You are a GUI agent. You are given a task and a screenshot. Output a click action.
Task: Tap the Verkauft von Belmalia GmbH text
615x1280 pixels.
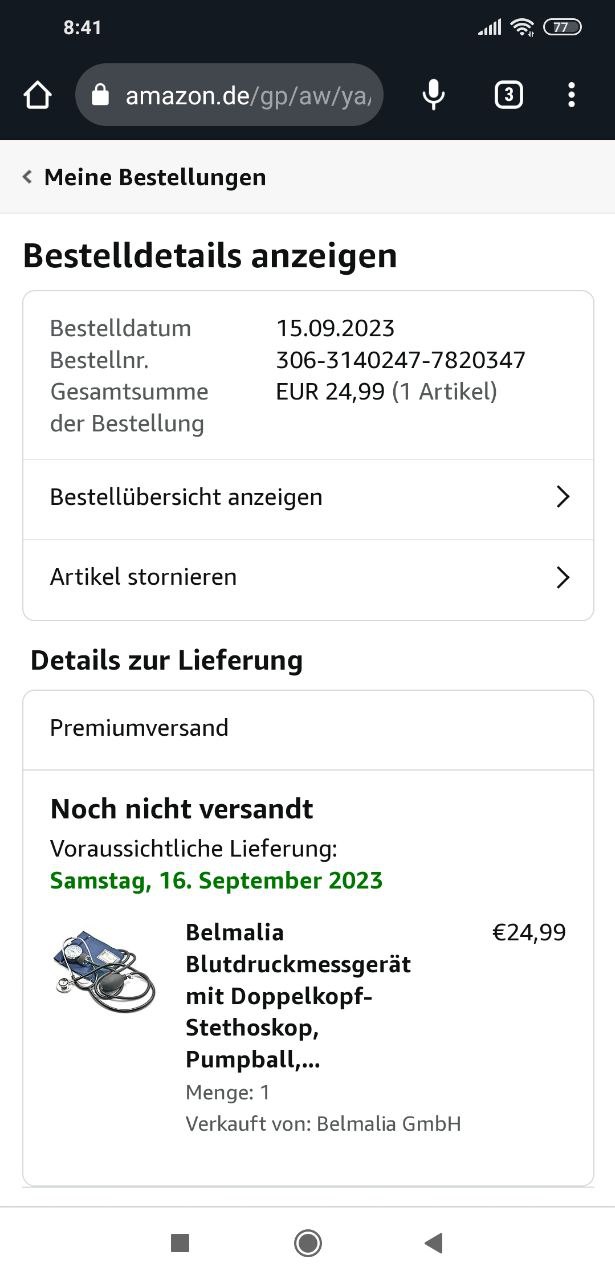tap(323, 1124)
